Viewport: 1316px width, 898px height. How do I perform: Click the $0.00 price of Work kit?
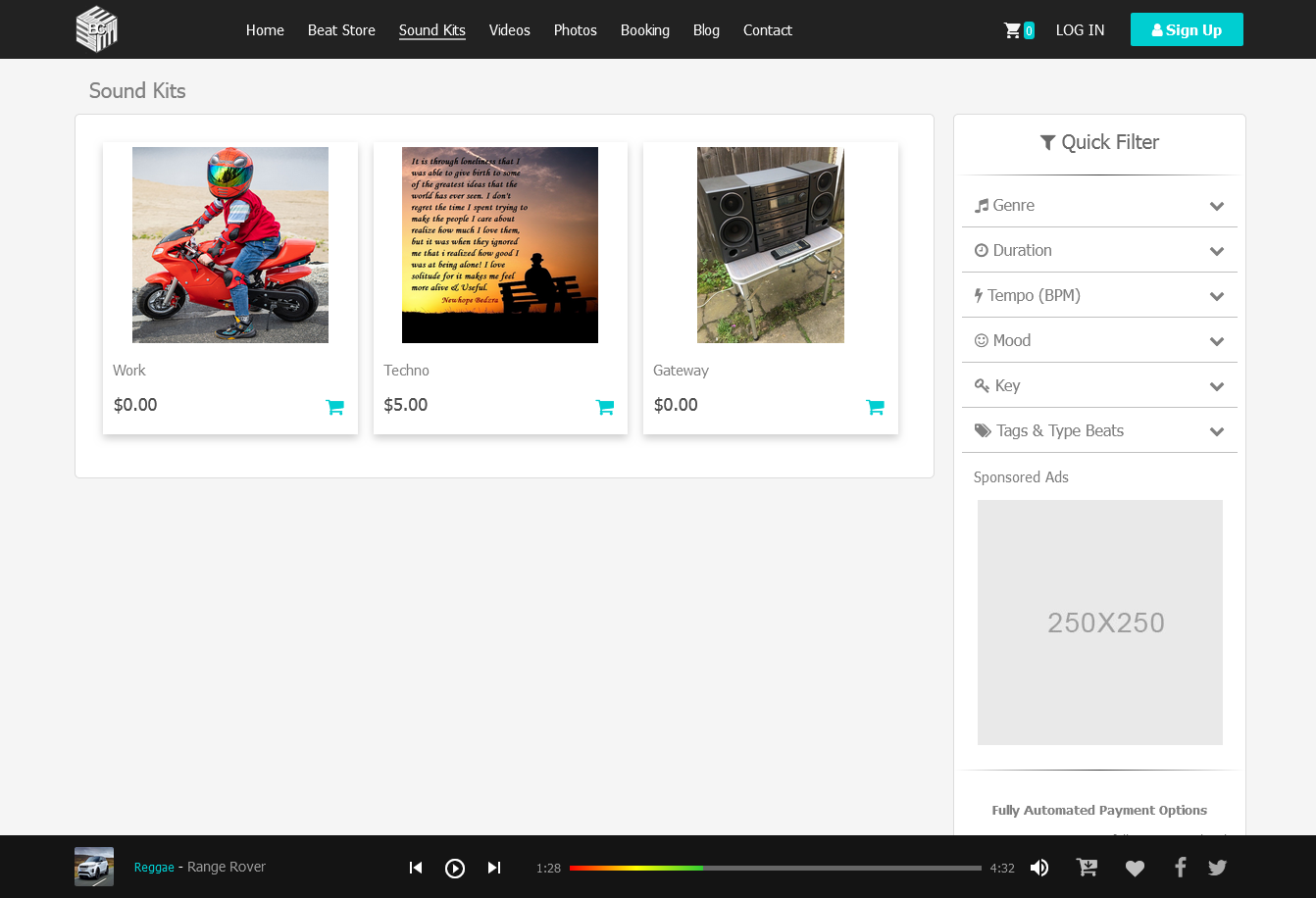[x=135, y=405]
